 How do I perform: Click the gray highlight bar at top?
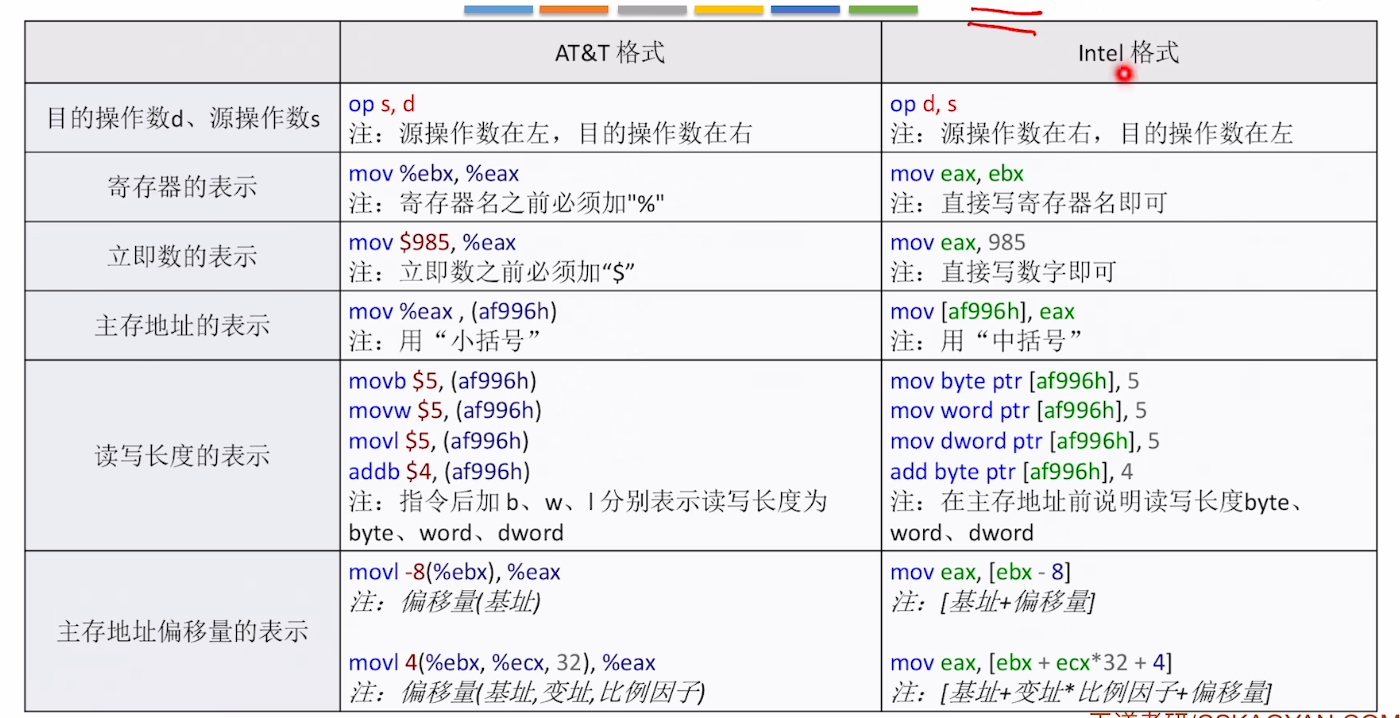(650, 9)
